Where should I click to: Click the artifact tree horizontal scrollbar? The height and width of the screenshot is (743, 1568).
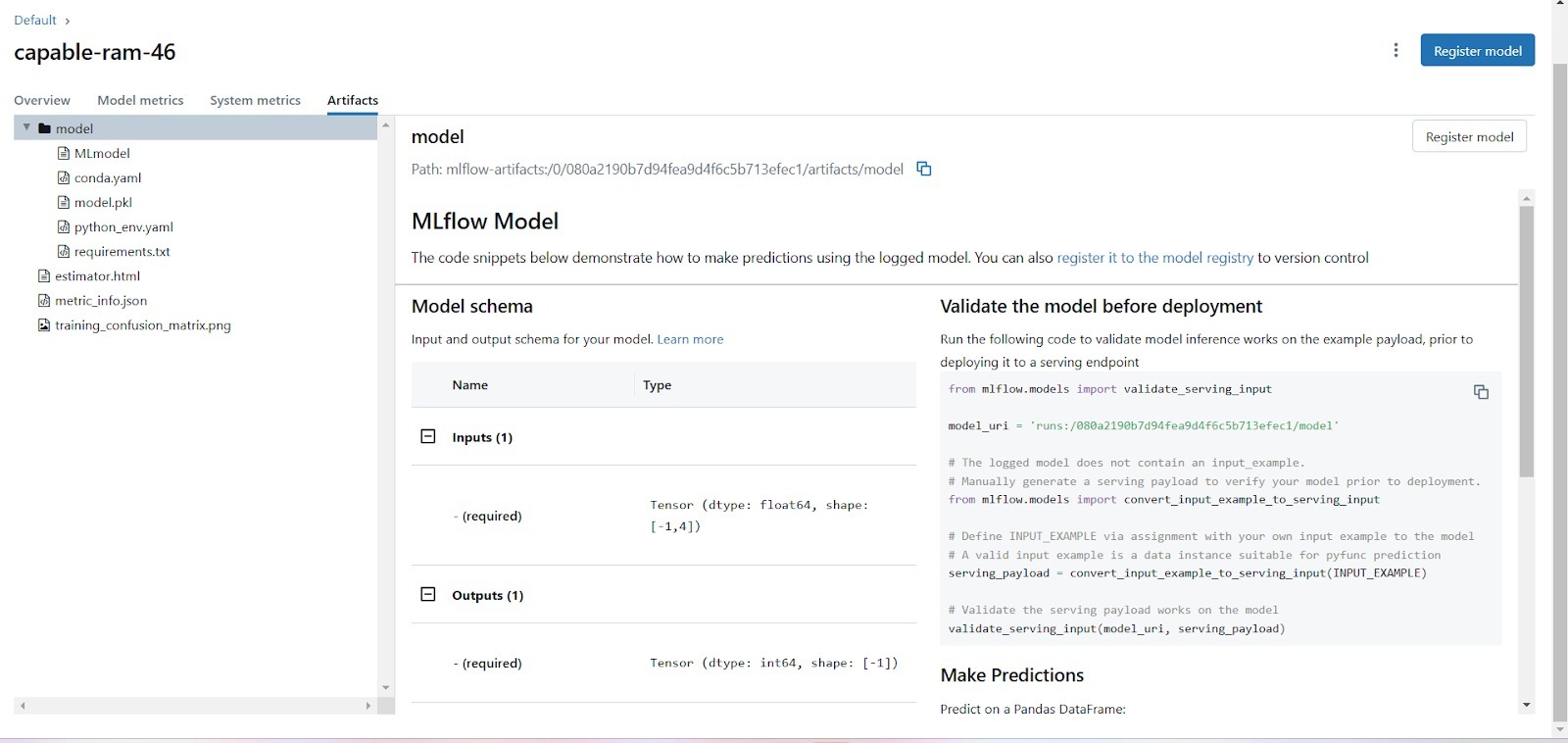195,706
